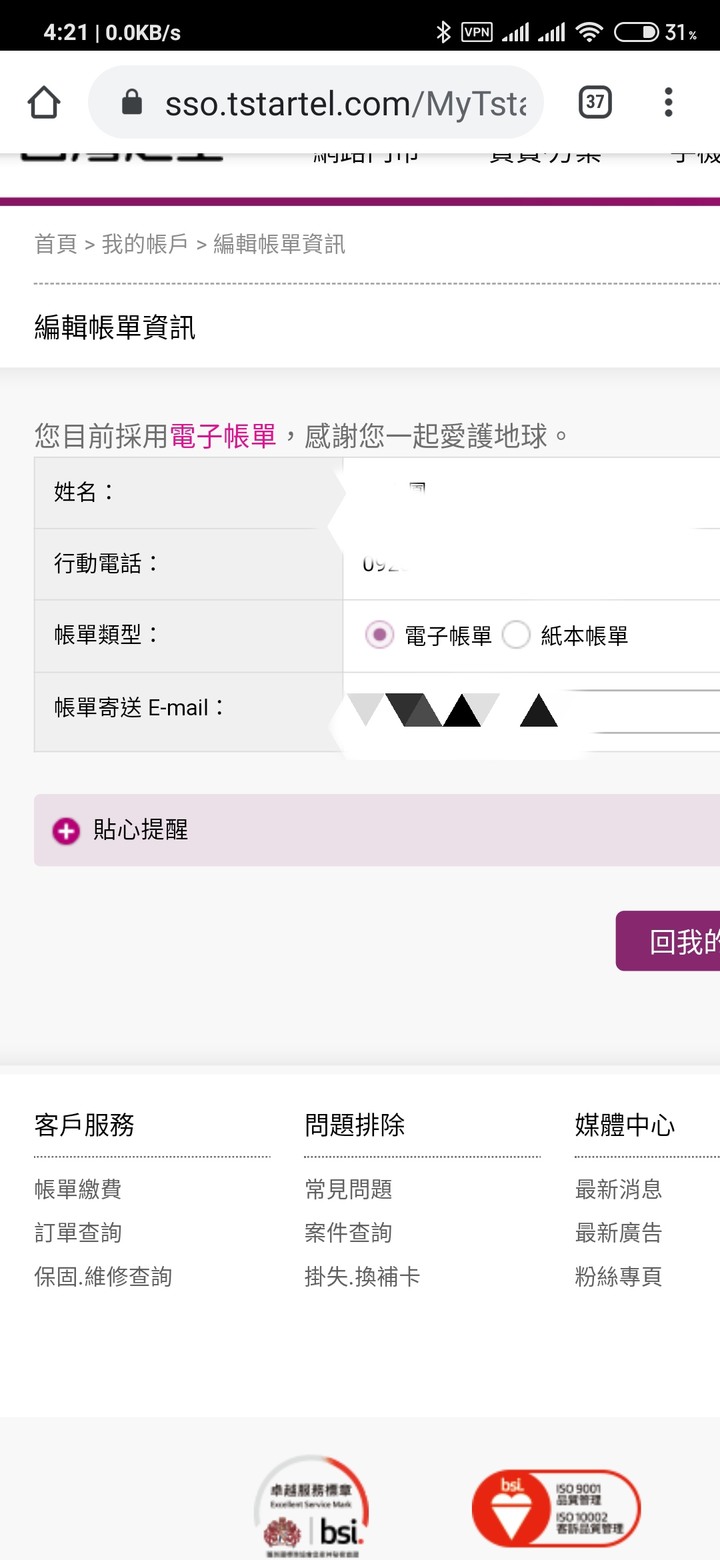Open the tab switcher showing 37 tabs
The width and height of the screenshot is (720, 1560).
tap(595, 102)
